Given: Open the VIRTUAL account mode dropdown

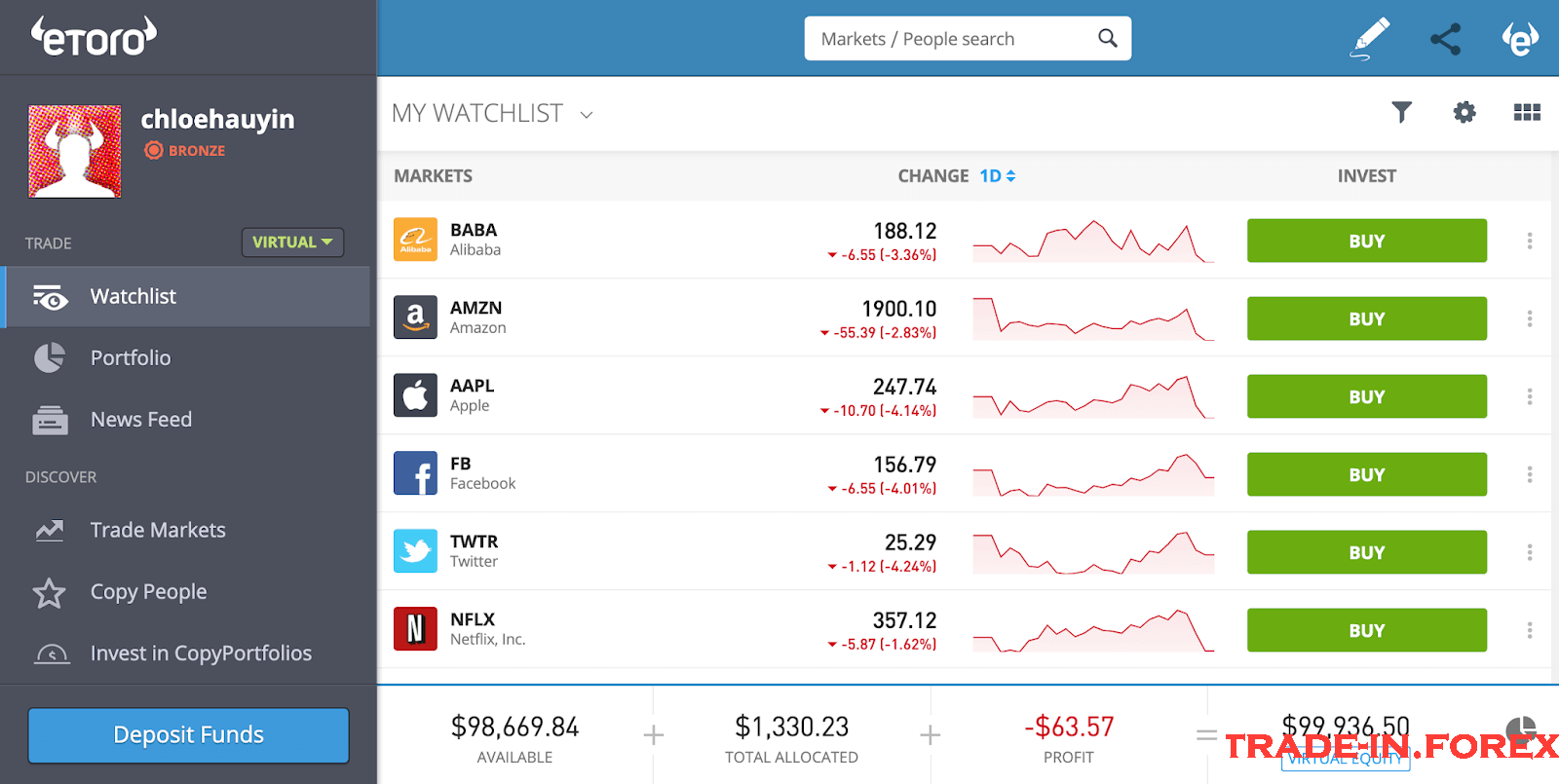Looking at the screenshot, I should point(292,242).
